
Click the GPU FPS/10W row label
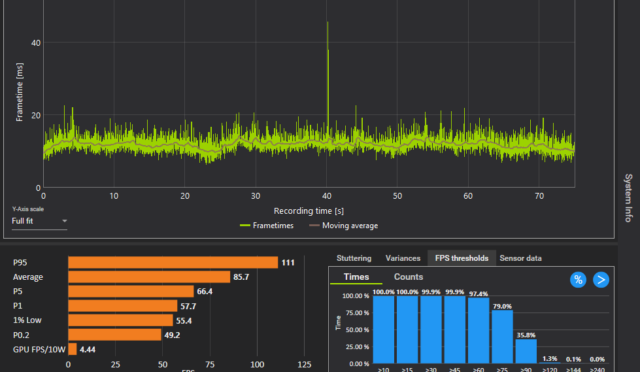[39, 350]
